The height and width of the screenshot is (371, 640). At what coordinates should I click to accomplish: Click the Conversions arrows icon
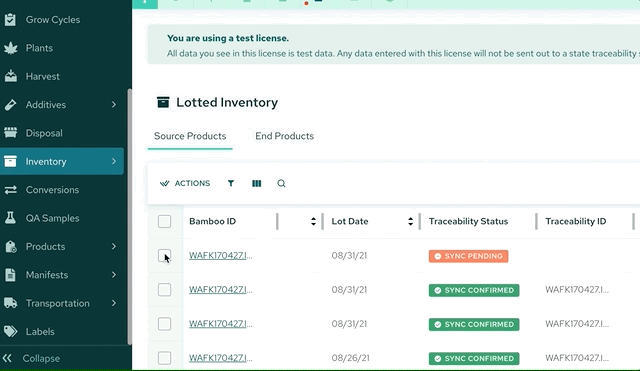(x=11, y=190)
